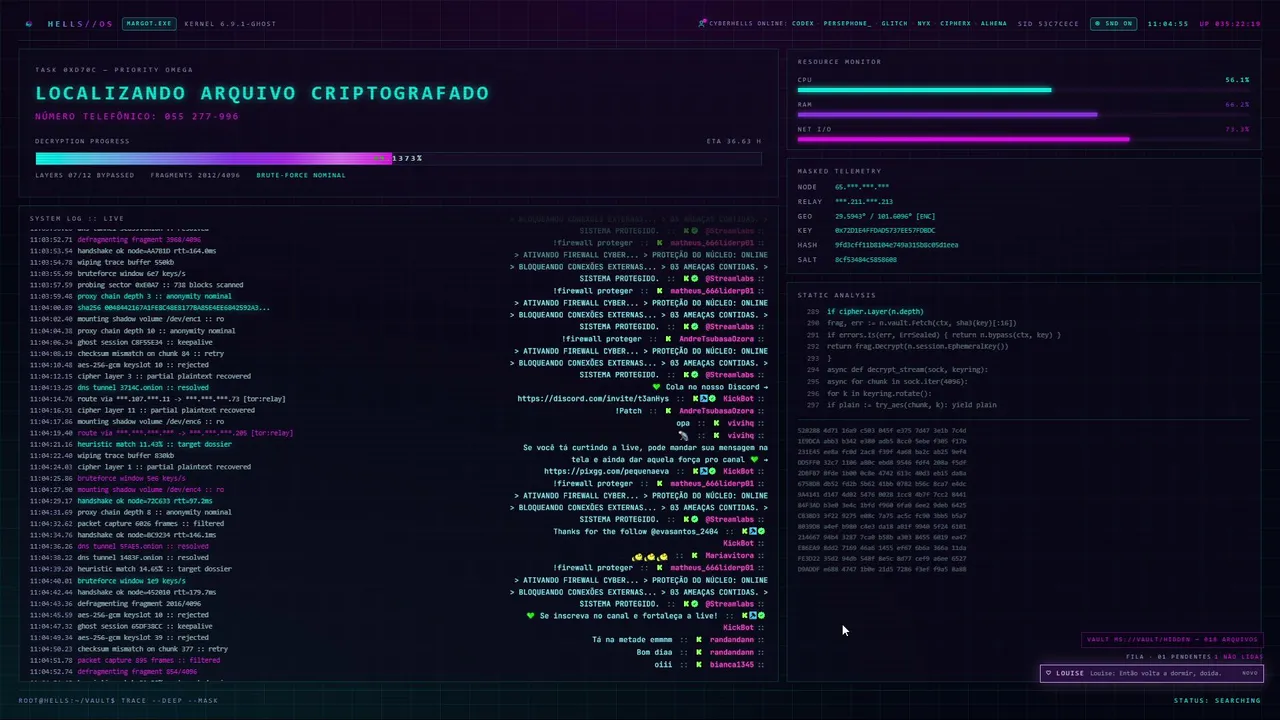Image resolution: width=1280 pixels, height=720 pixels.
Task: Select GLITCH in the online list
Action: (895, 23)
